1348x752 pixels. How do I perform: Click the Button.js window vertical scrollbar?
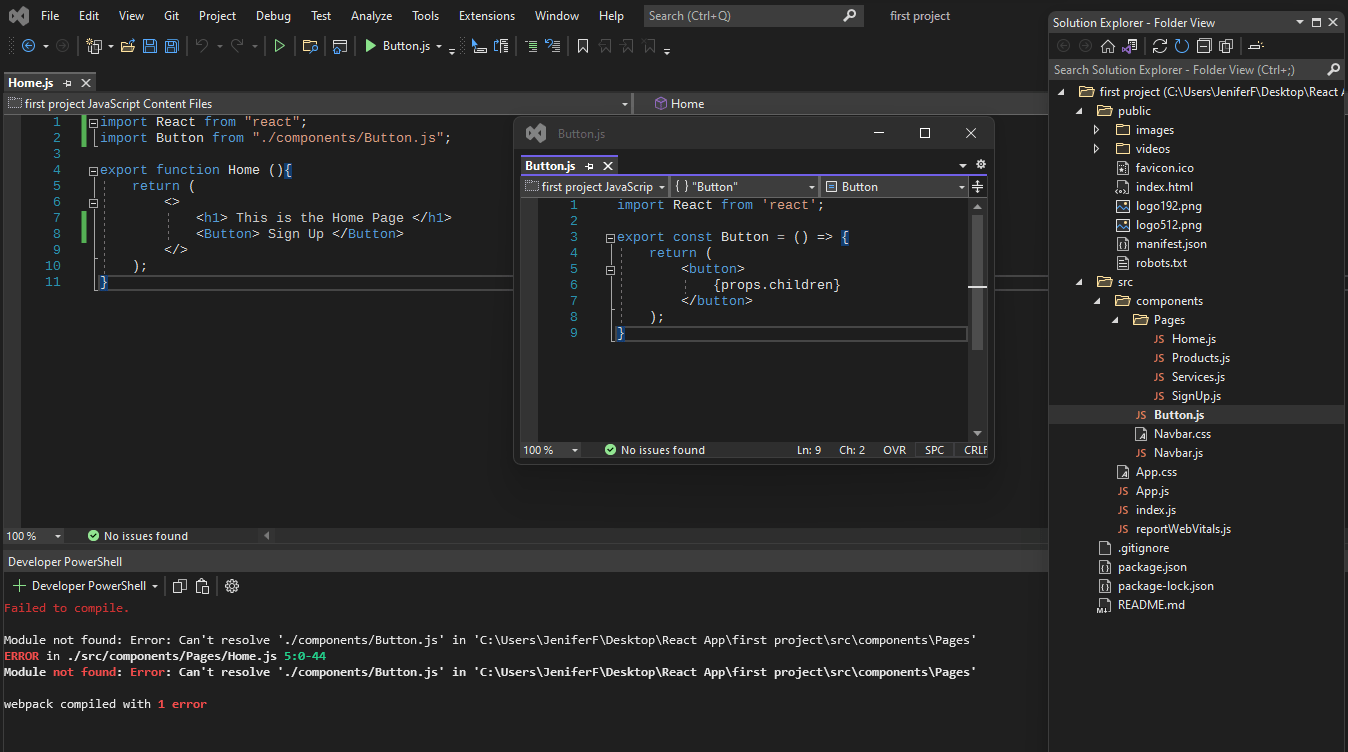tap(977, 300)
